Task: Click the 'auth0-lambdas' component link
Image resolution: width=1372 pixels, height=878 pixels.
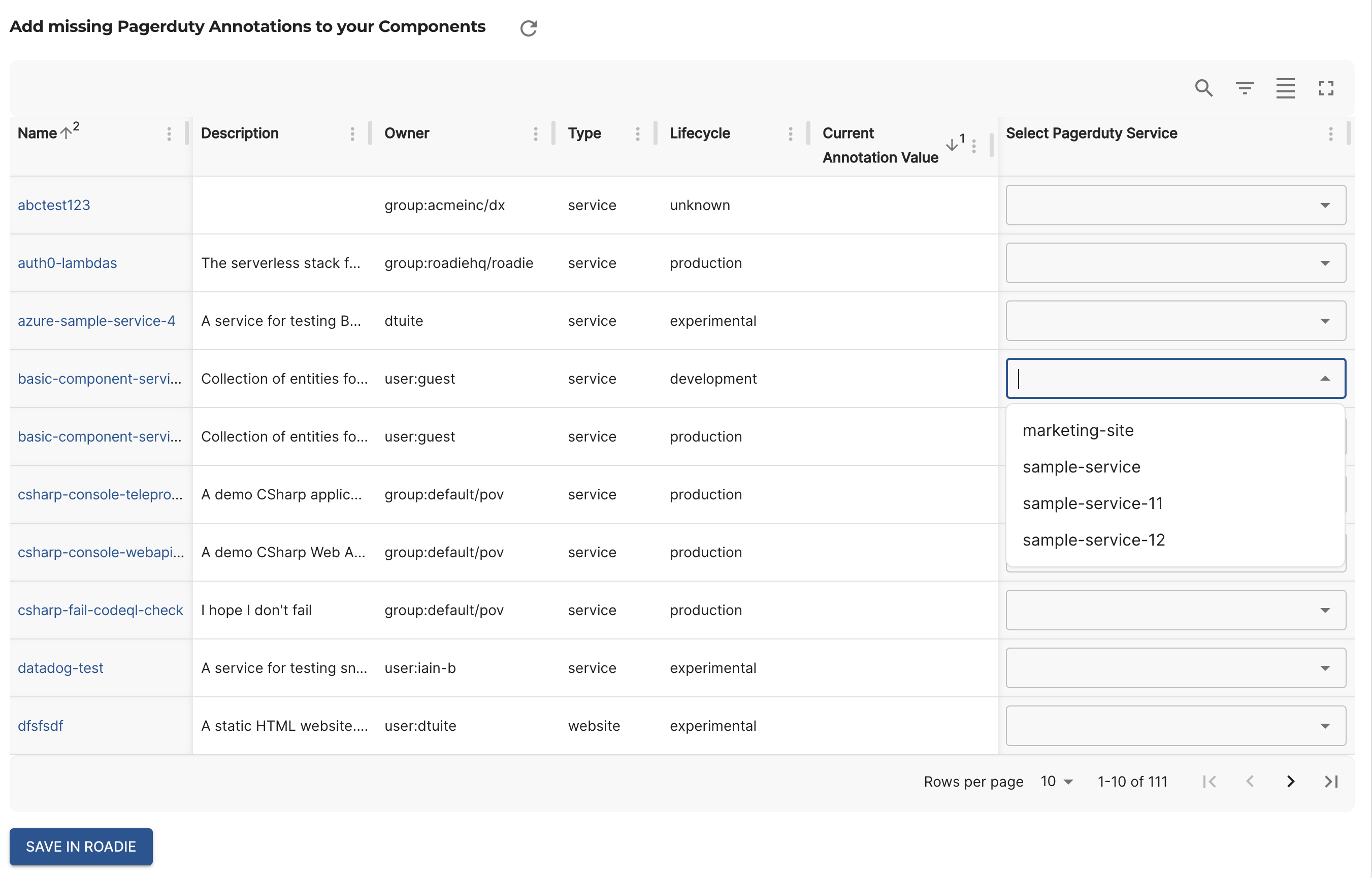Action: 66,263
